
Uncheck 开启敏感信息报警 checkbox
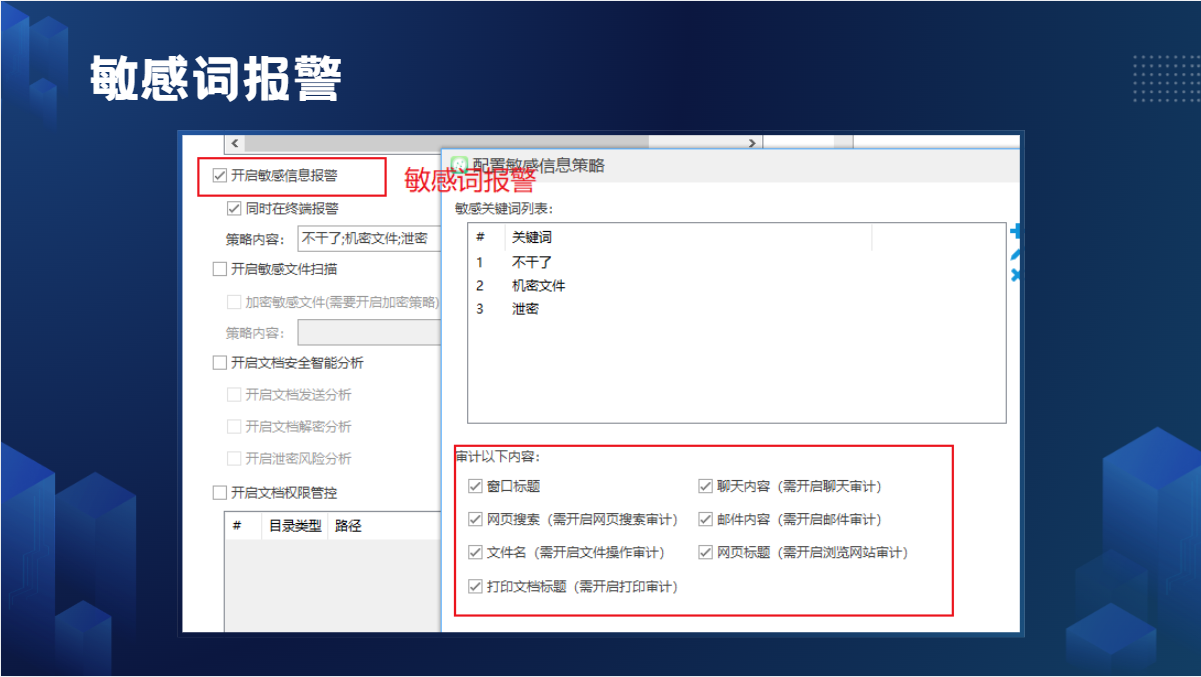click(x=220, y=176)
